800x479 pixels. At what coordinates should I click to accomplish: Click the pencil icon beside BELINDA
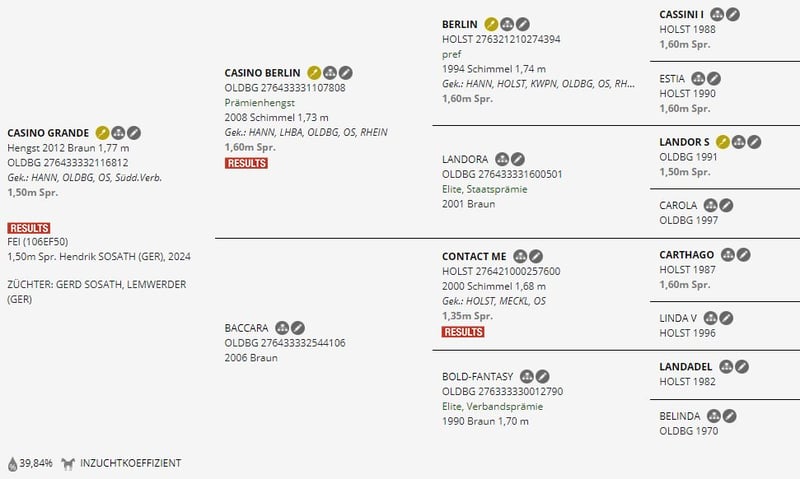(730, 416)
